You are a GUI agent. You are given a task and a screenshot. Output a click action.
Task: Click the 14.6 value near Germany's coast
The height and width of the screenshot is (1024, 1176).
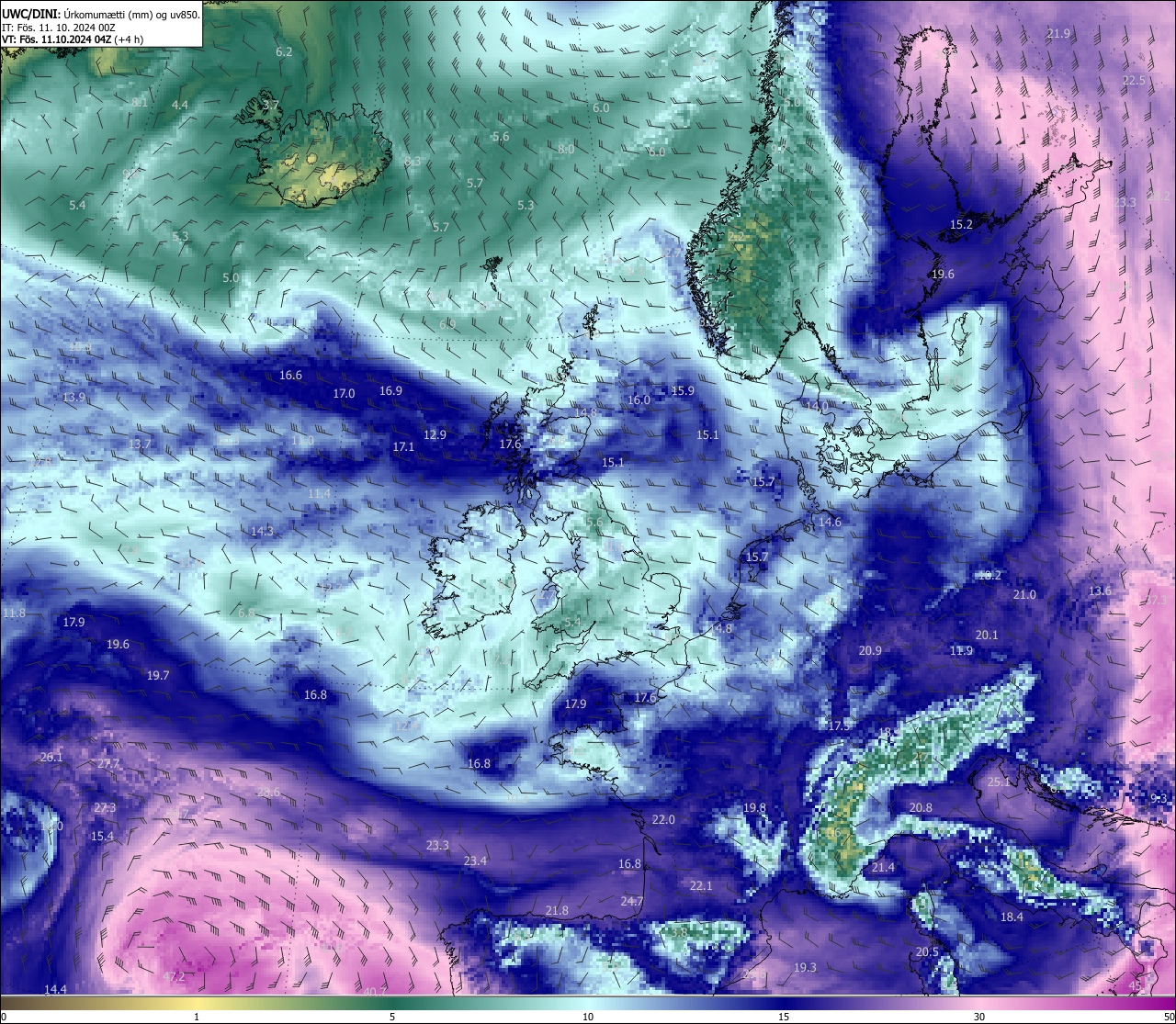click(830, 523)
